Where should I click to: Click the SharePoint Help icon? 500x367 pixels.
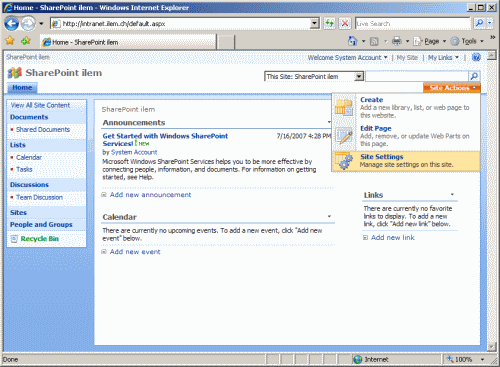(476, 57)
